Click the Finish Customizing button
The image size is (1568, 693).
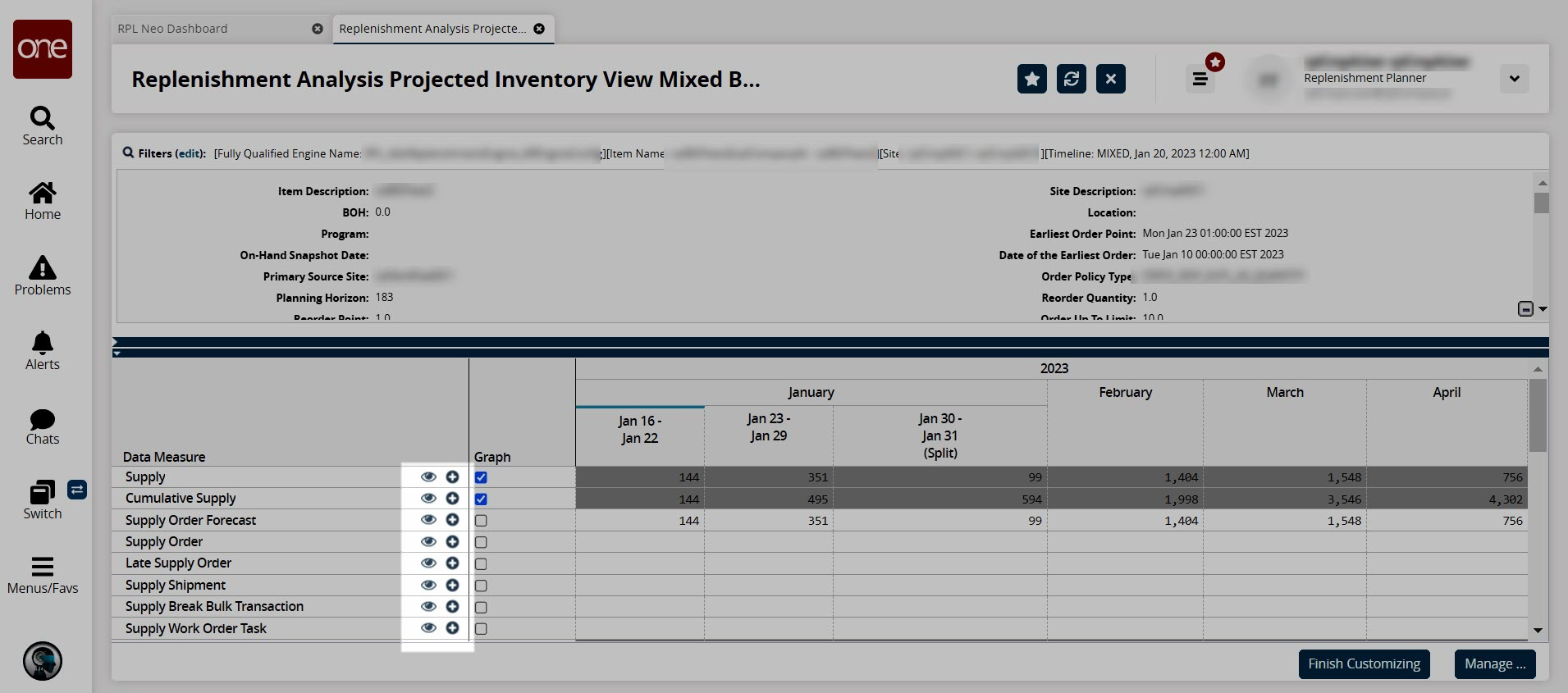pos(1364,664)
